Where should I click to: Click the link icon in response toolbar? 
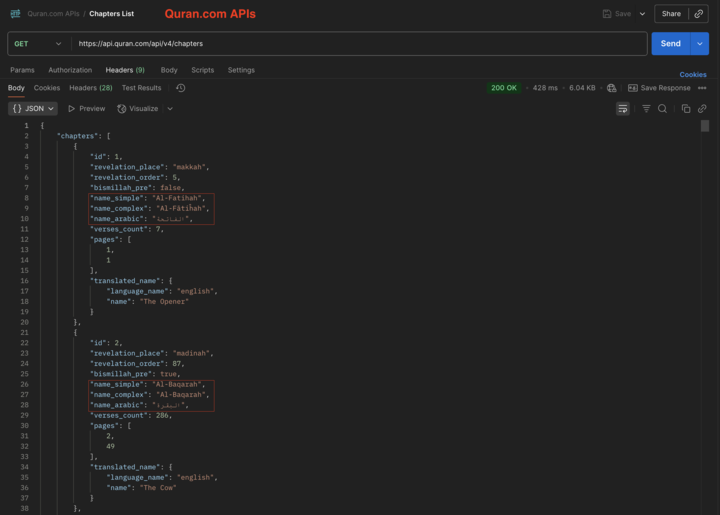pos(702,108)
